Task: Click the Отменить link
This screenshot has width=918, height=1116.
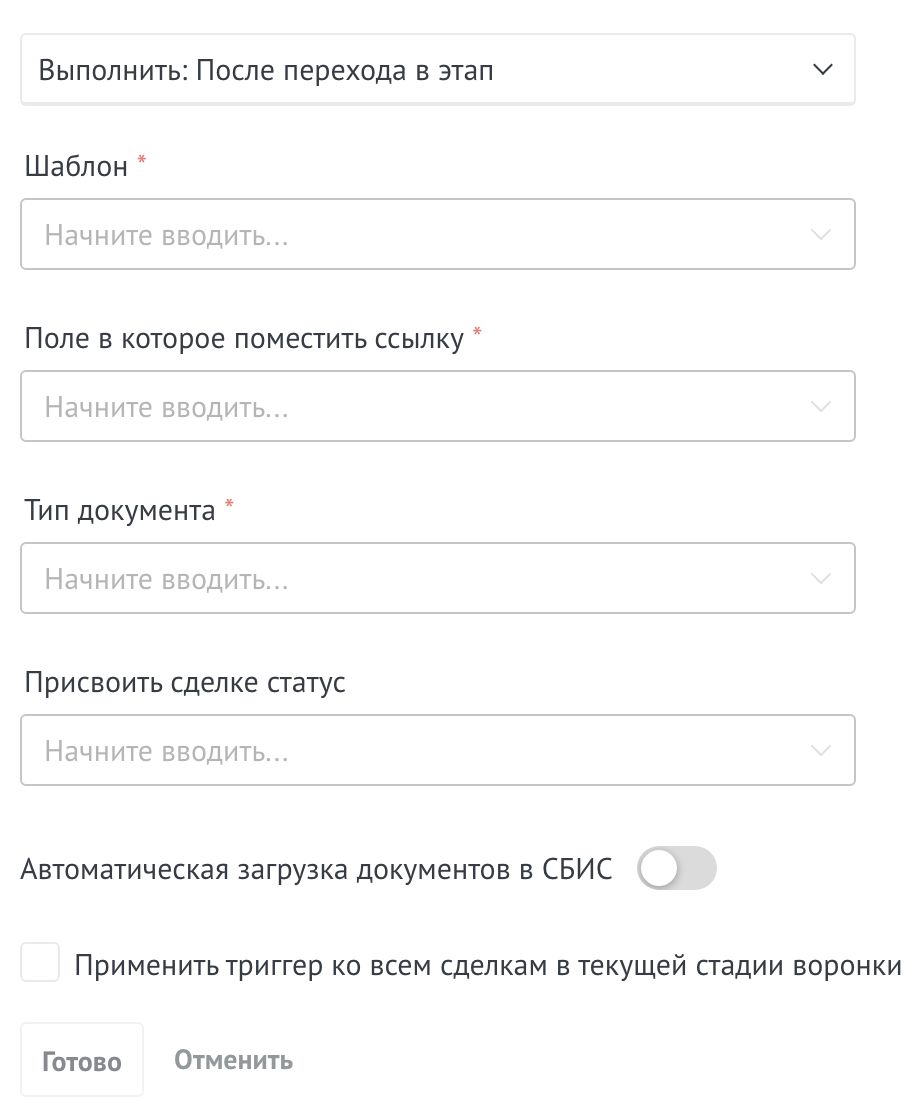Action: 233,1060
